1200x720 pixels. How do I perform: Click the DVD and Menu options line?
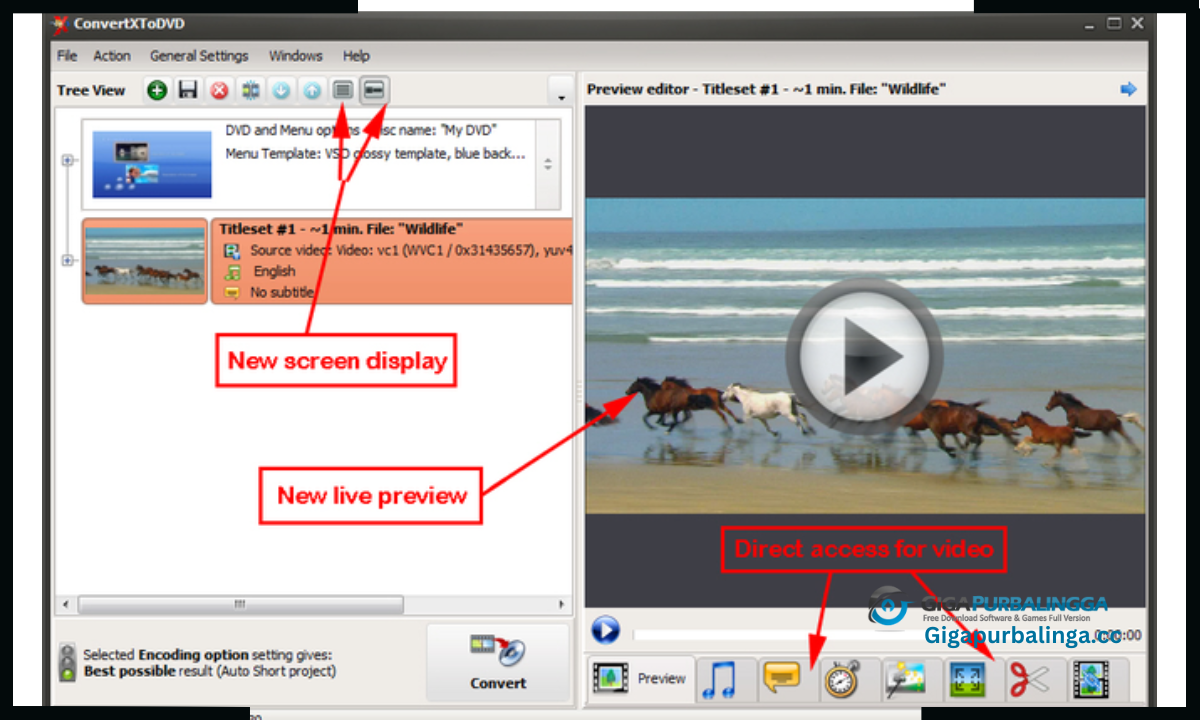coord(361,130)
